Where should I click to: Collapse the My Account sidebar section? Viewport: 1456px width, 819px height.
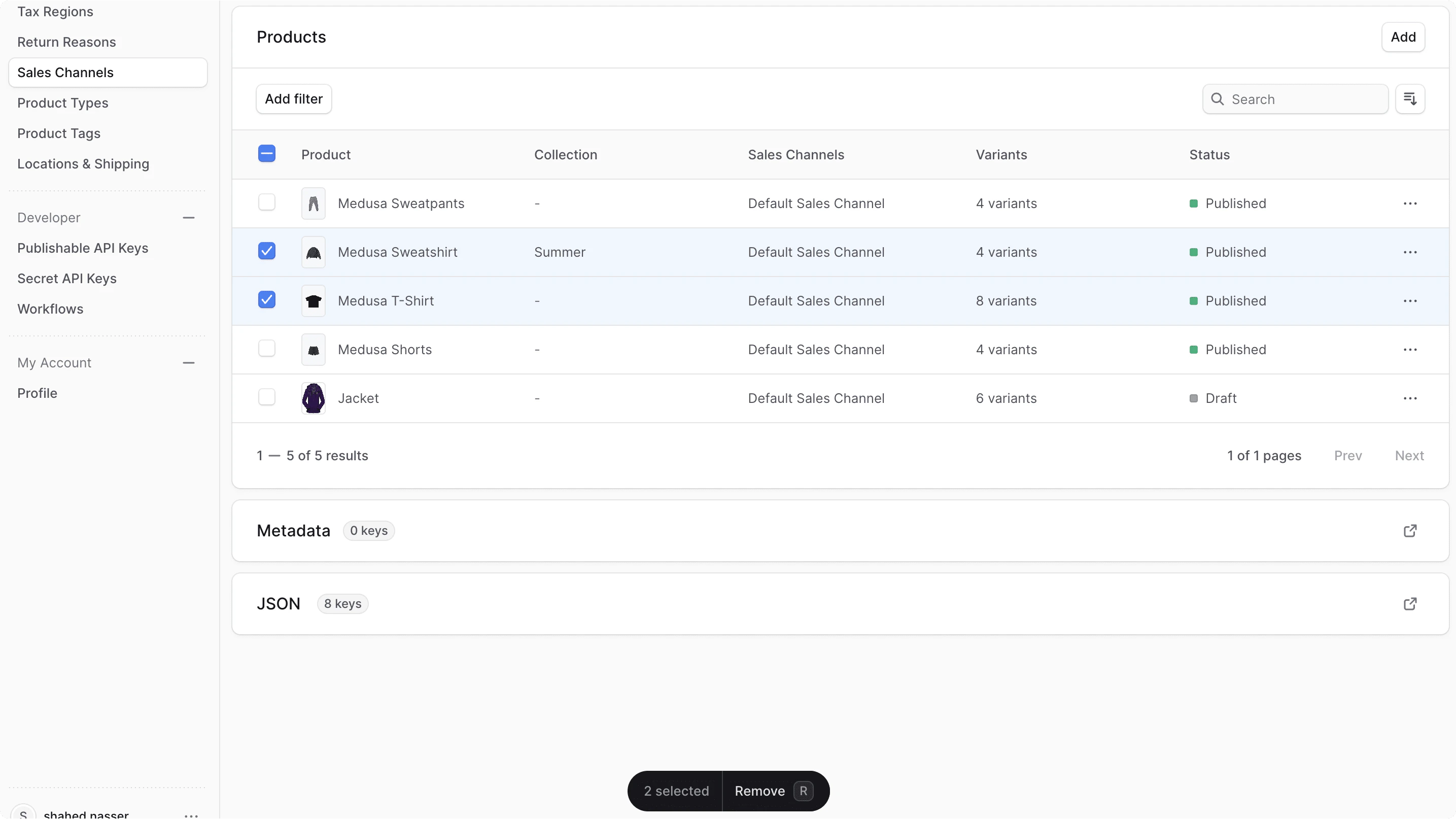189,362
